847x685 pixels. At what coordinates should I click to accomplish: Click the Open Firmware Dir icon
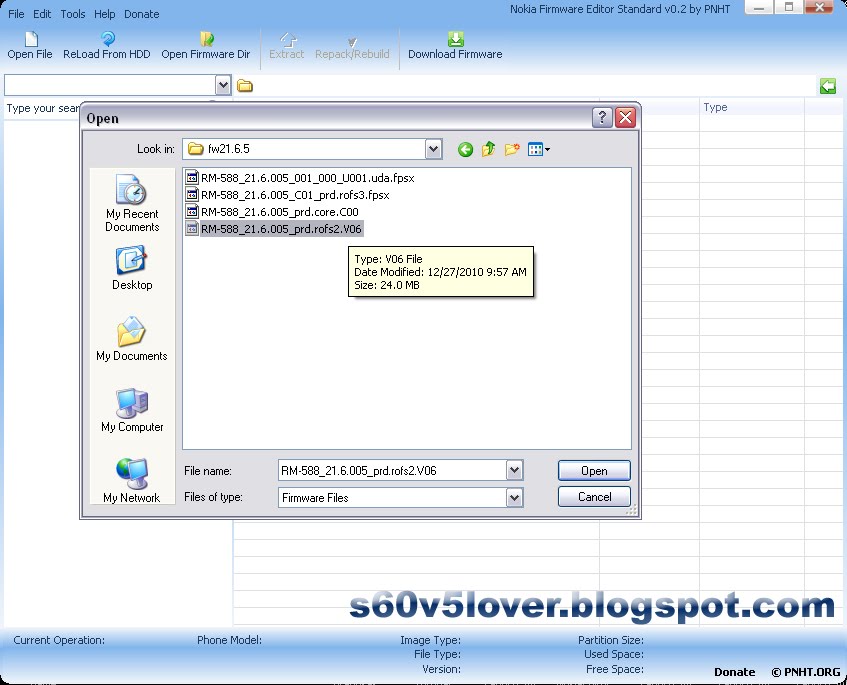coord(206,39)
